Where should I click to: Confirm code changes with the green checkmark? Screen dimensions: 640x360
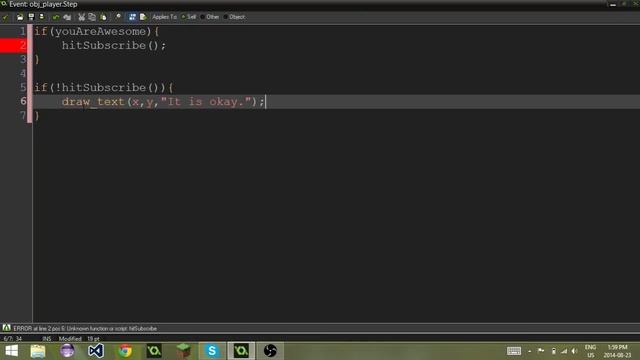click(5, 17)
